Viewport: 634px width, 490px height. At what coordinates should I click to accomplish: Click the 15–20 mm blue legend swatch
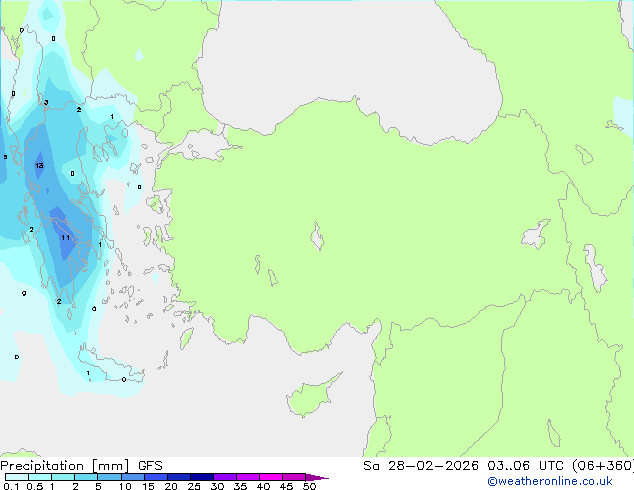pos(155,477)
